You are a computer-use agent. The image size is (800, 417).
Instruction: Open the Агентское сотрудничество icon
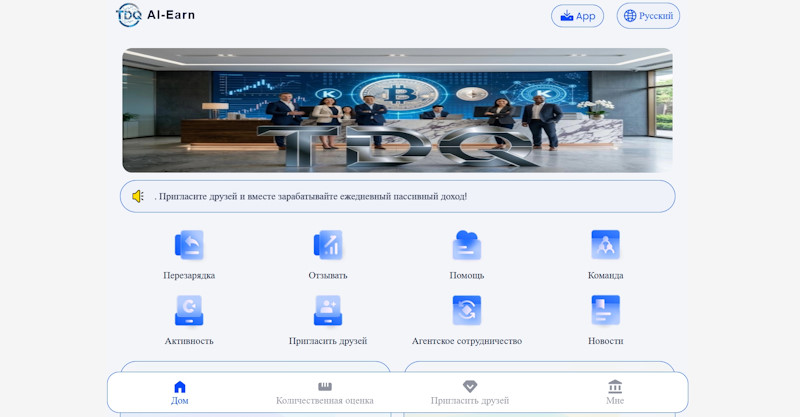(466, 310)
